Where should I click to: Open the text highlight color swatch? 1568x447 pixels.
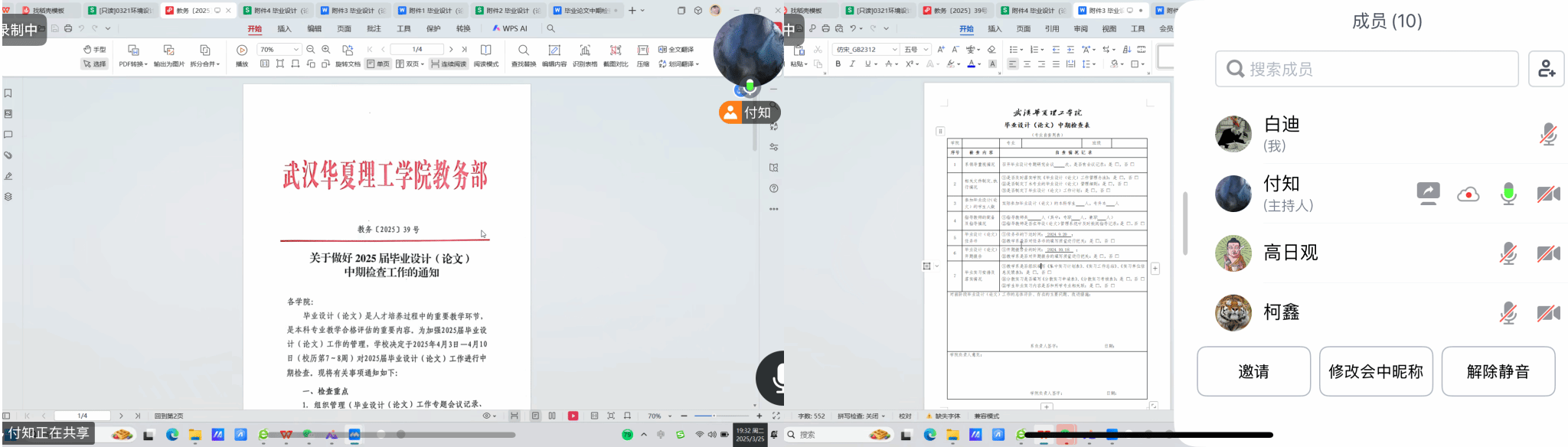click(x=950, y=64)
